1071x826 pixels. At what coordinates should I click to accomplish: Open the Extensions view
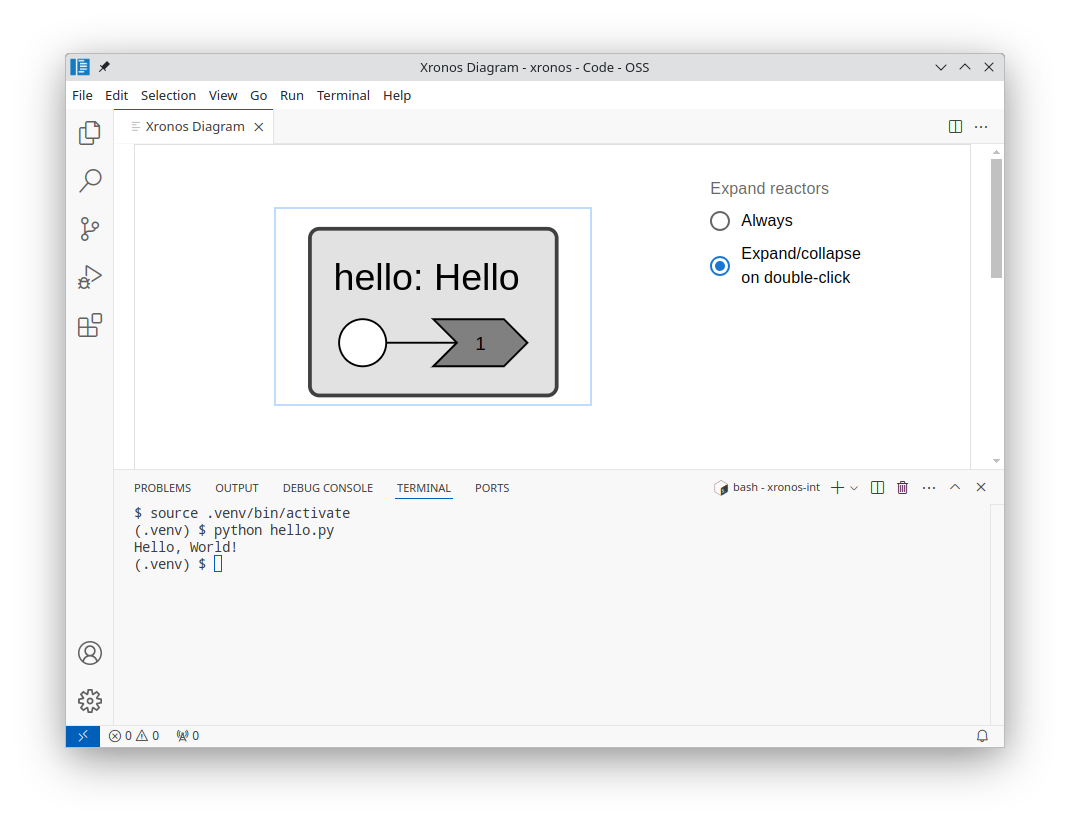point(89,325)
